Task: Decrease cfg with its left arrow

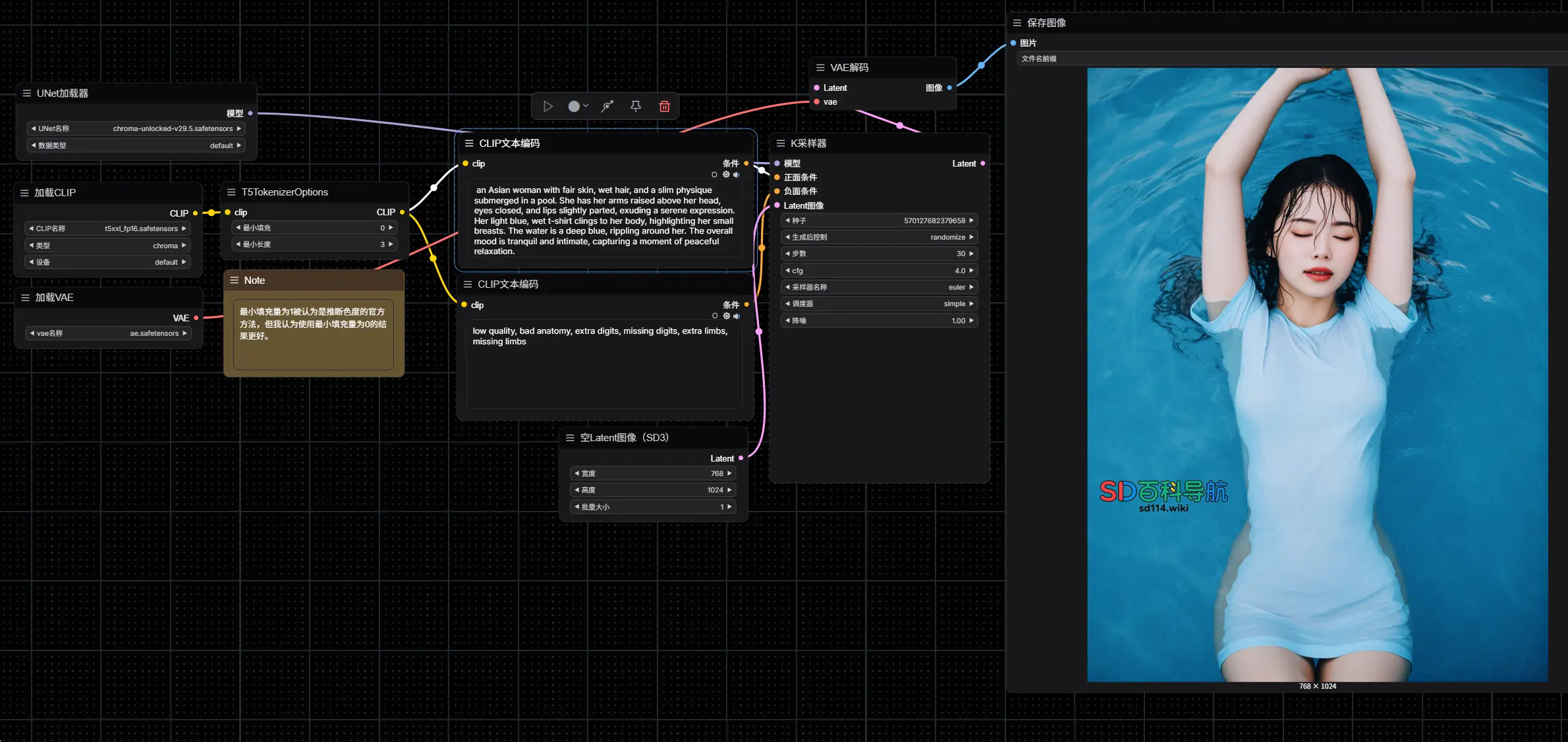Action: (787, 271)
